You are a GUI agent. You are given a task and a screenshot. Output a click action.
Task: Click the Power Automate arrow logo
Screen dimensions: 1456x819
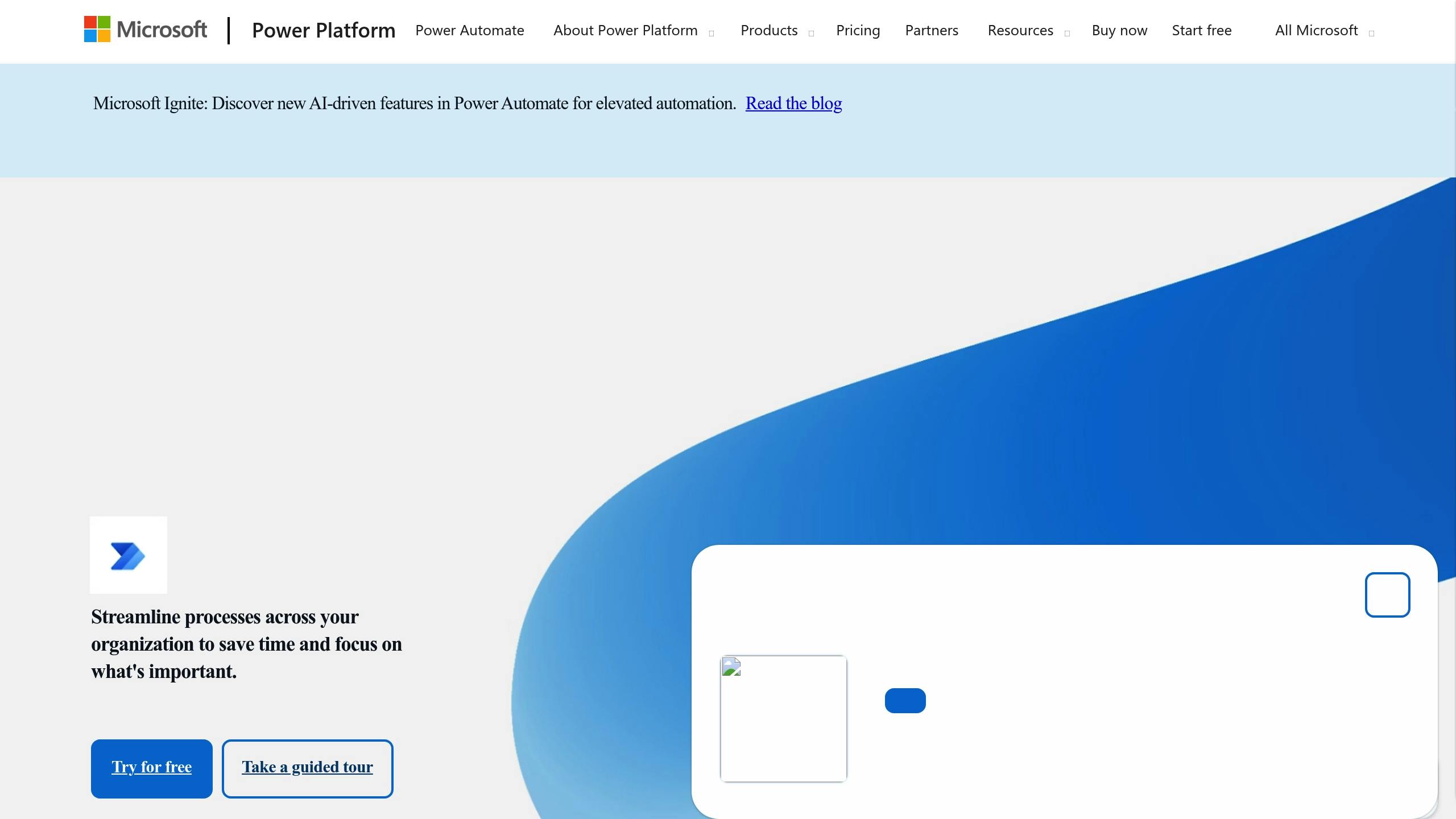pyautogui.click(x=129, y=555)
